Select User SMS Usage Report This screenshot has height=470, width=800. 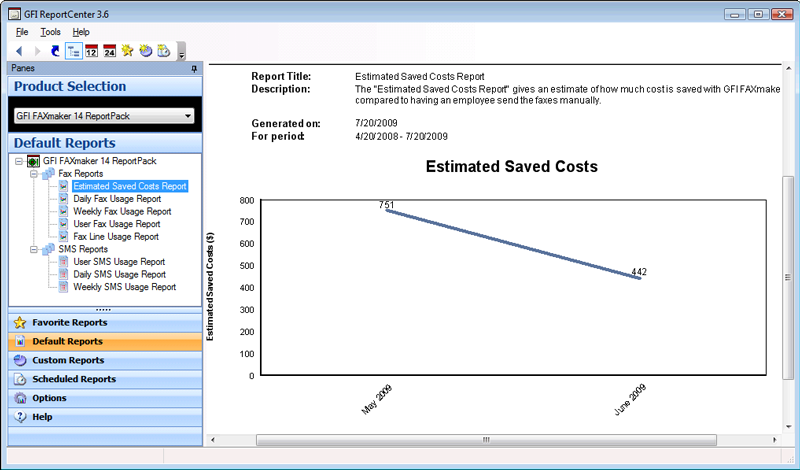click(x=119, y=262)
